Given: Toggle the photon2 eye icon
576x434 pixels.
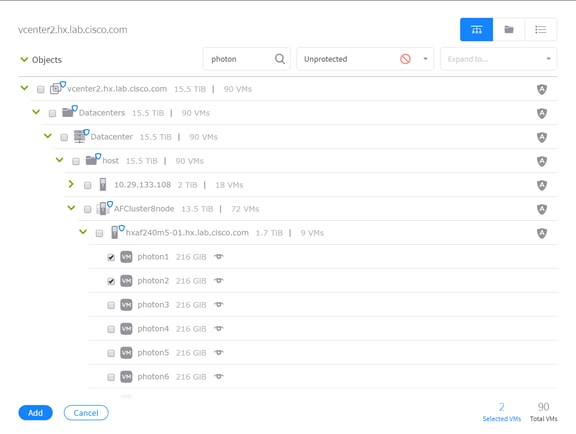Looking at the screenshot, I should pyautogui.click(x=219, y=280).
